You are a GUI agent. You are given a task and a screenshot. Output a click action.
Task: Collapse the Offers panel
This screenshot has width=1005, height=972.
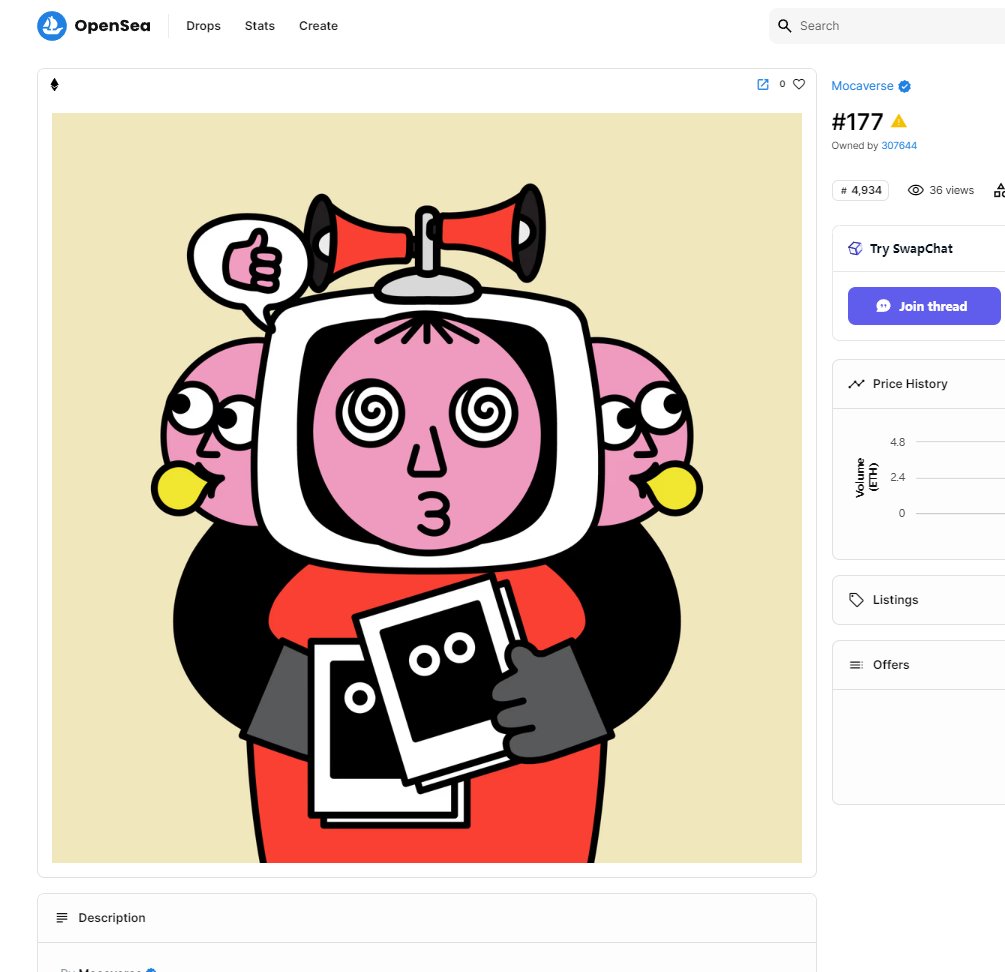[918, 665]
